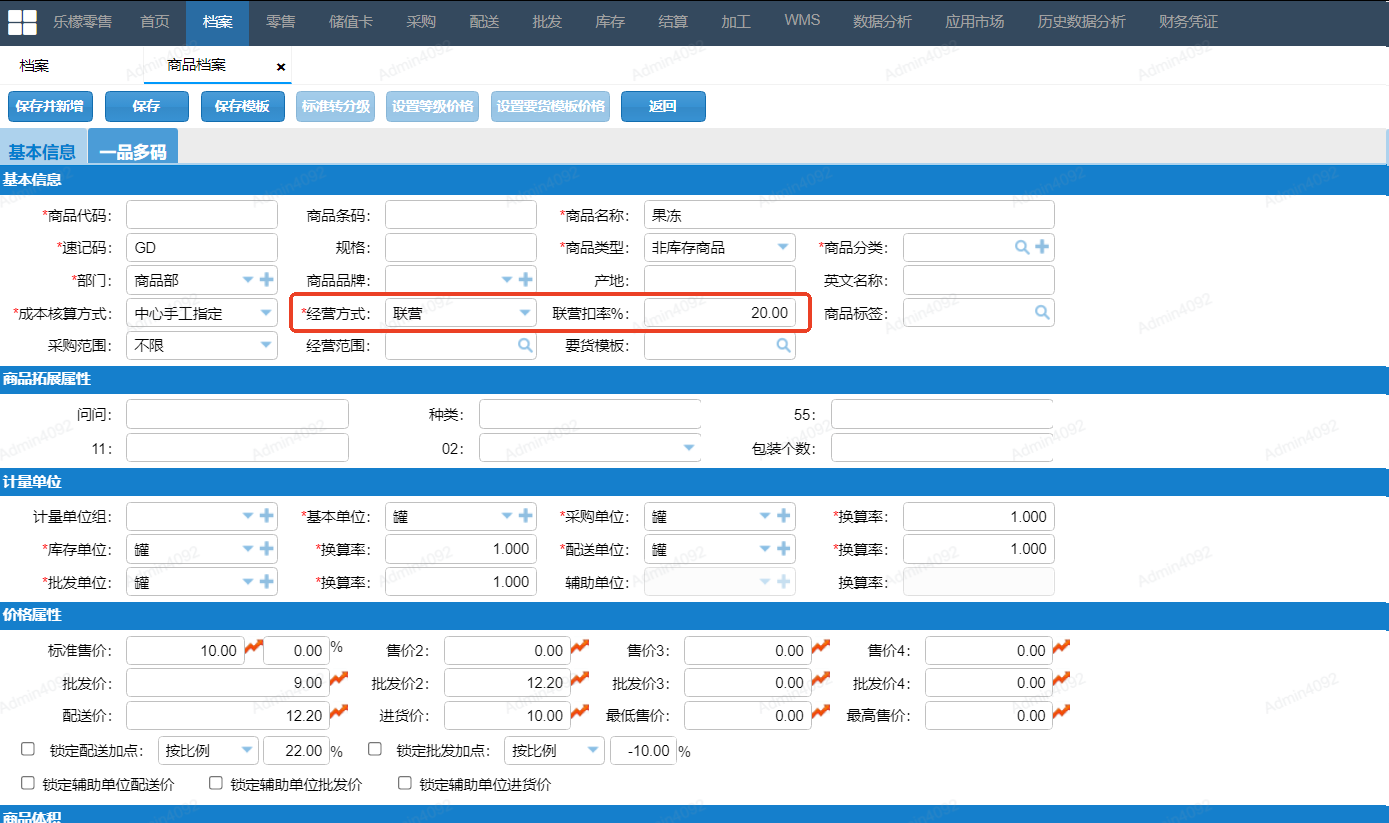Open price trend icon for 最高售价

[x=1061, y=712]
